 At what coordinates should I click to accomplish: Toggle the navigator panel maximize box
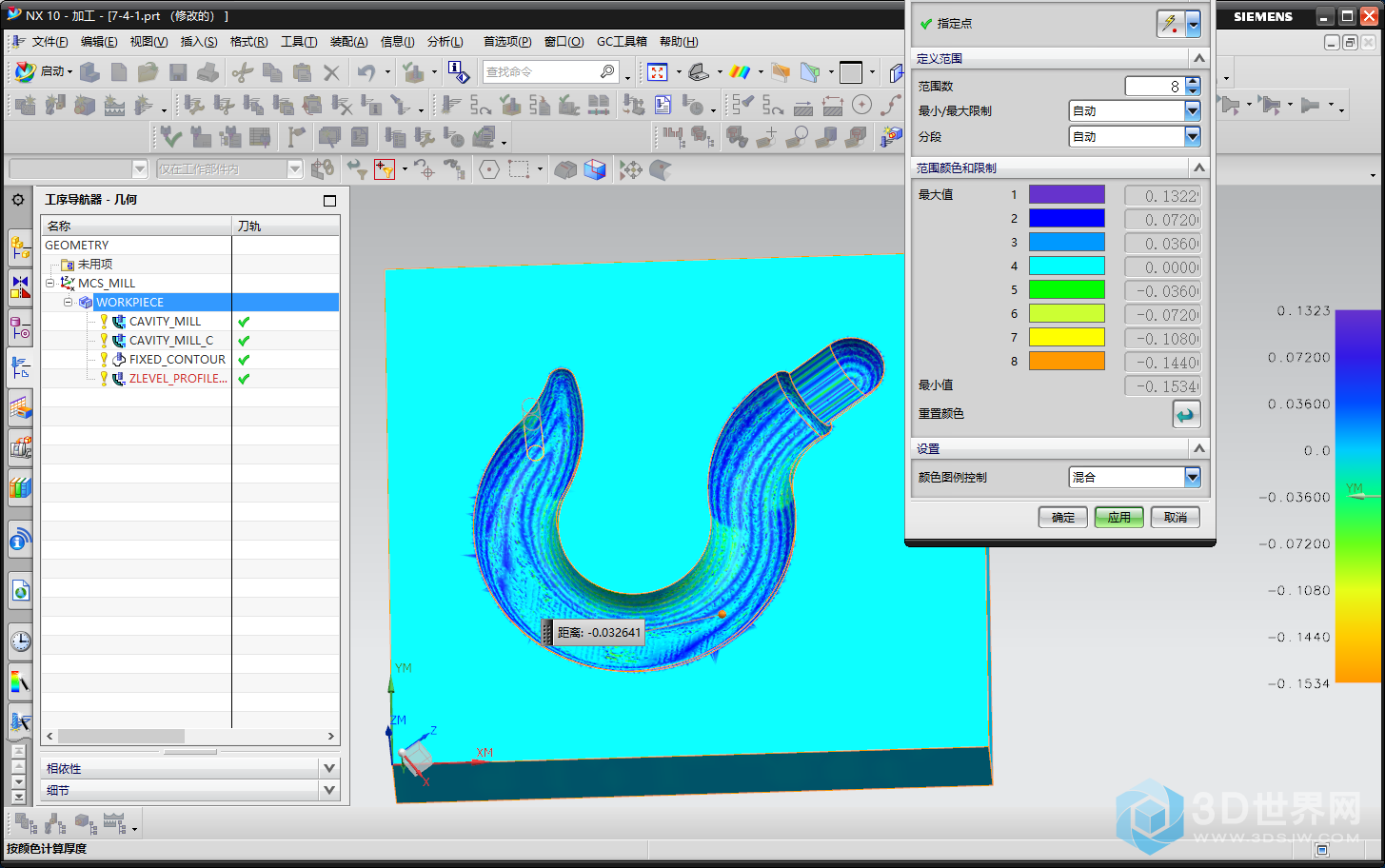tap(329, 200)
